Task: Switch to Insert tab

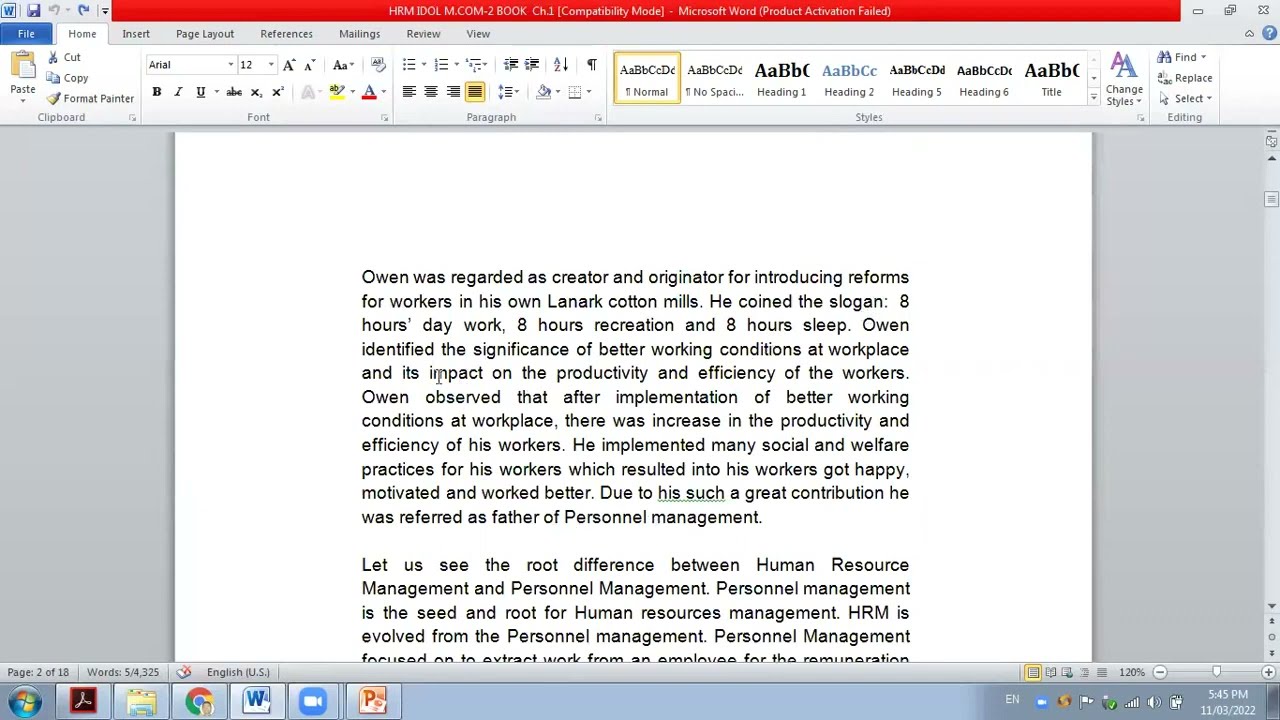Action: [136, 34]
